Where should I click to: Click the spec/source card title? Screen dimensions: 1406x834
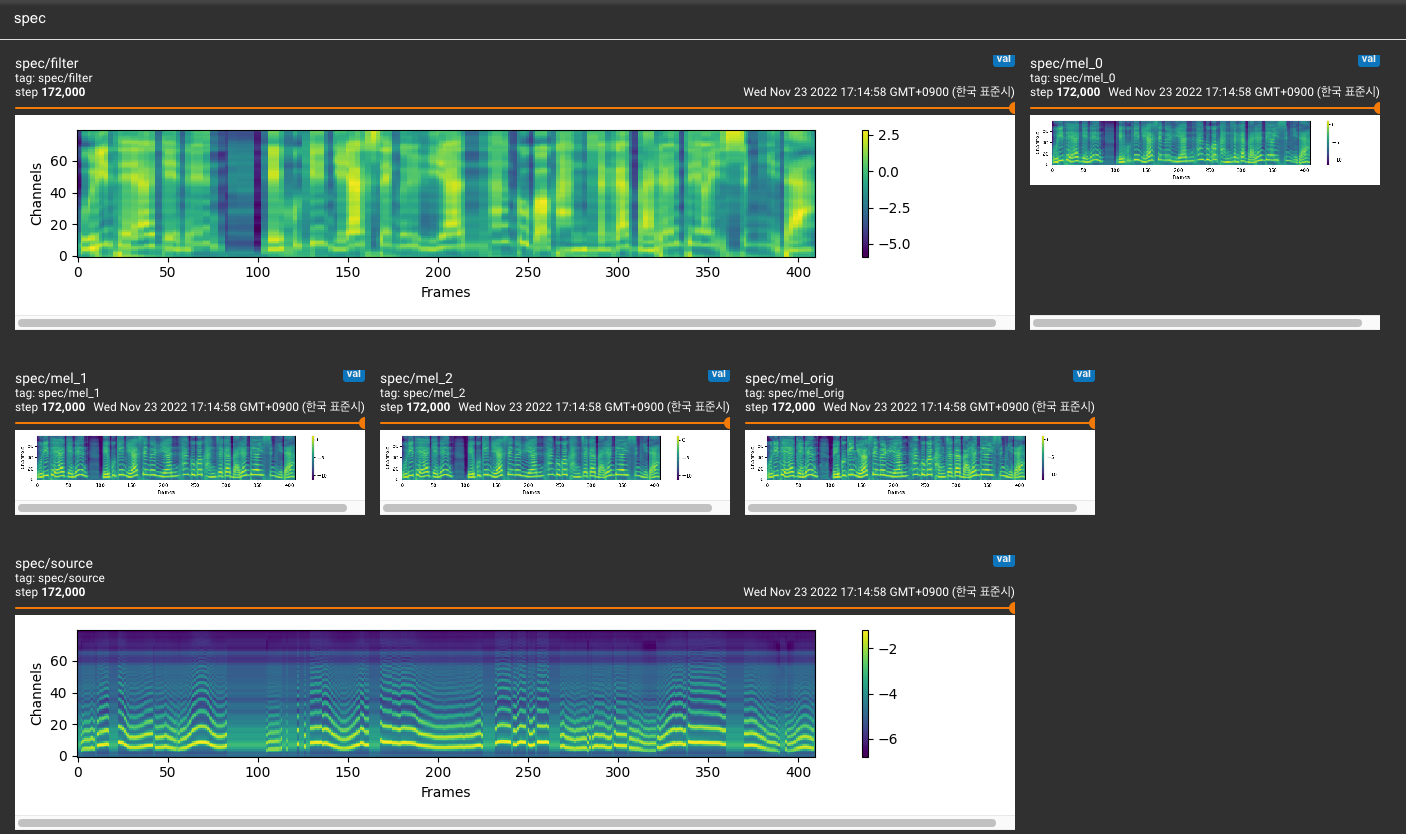[53, 562]
